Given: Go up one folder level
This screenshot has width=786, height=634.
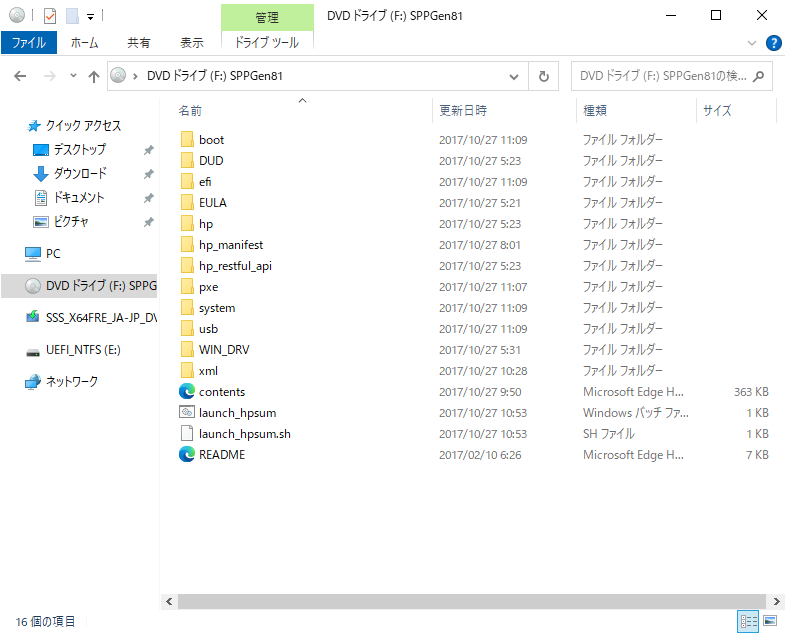Looking at the screenshot, I should coord(94,76).
